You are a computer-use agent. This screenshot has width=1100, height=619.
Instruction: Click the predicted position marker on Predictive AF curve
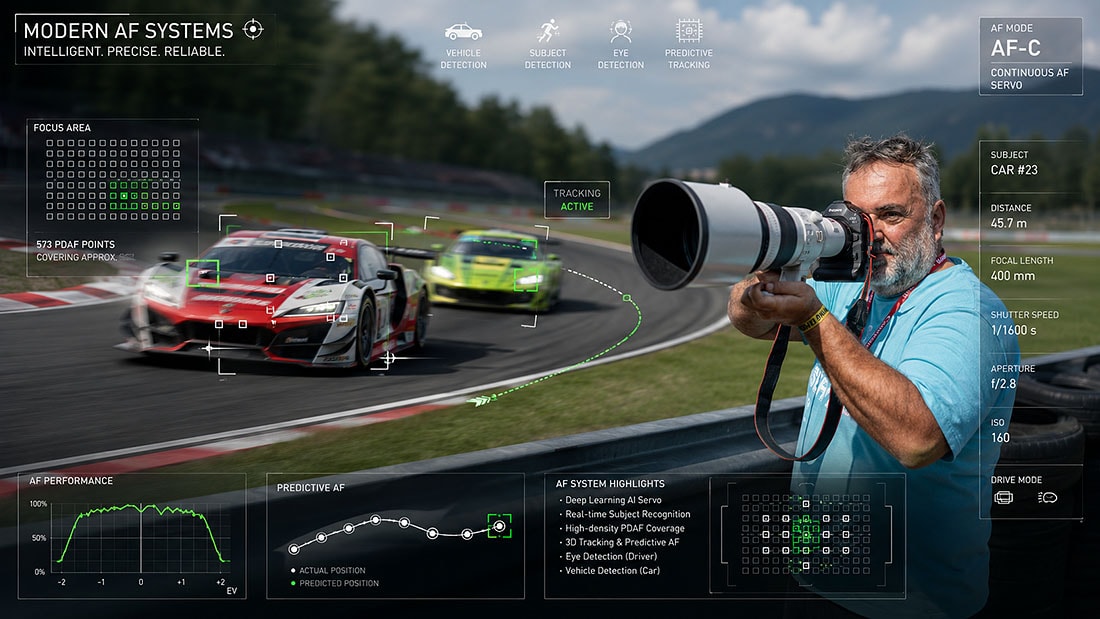point(499,526)
